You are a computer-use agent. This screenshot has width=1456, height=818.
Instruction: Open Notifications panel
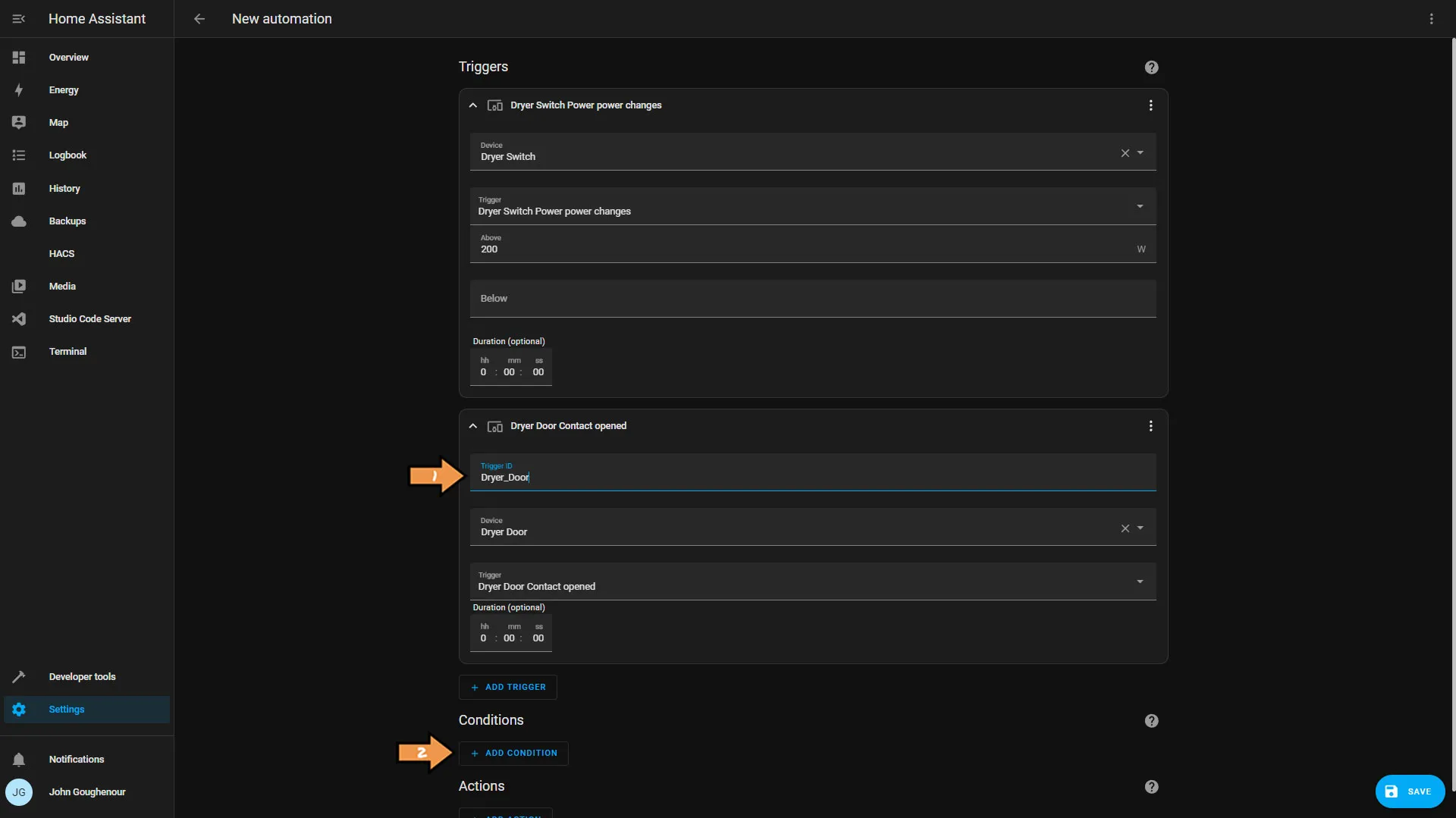[86, 760]
